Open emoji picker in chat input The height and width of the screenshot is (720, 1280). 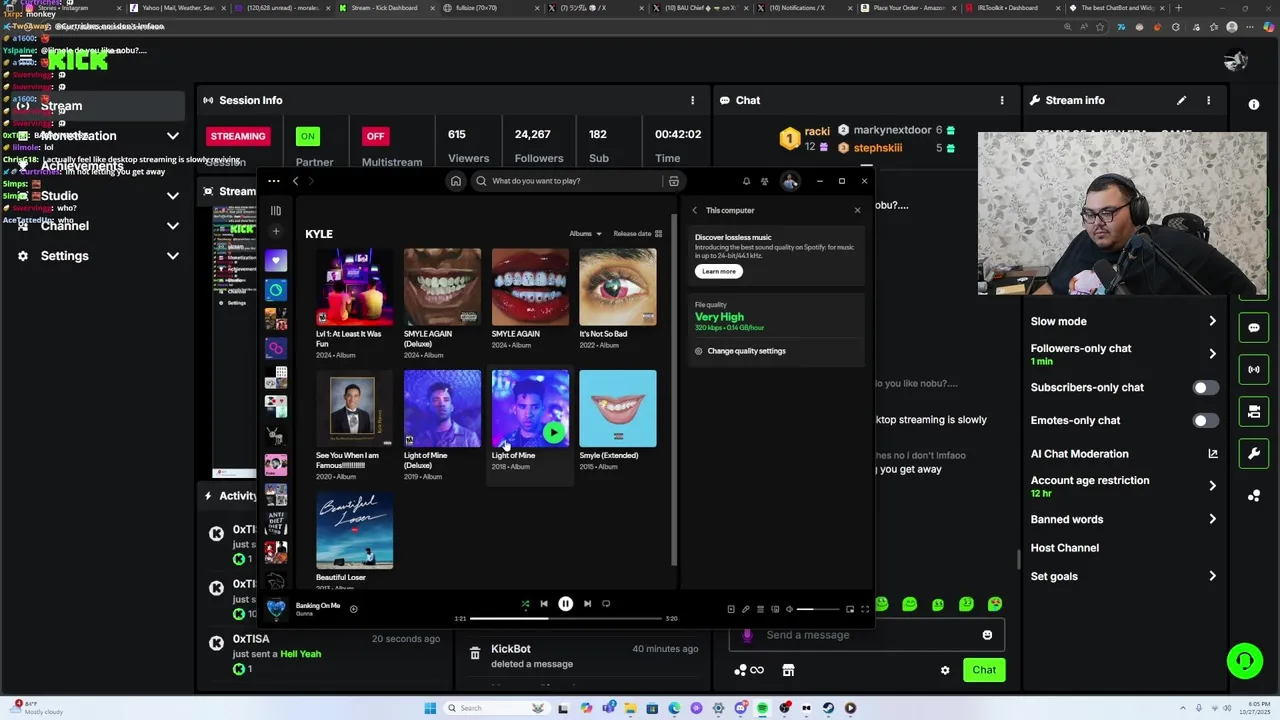coord(987,635)
